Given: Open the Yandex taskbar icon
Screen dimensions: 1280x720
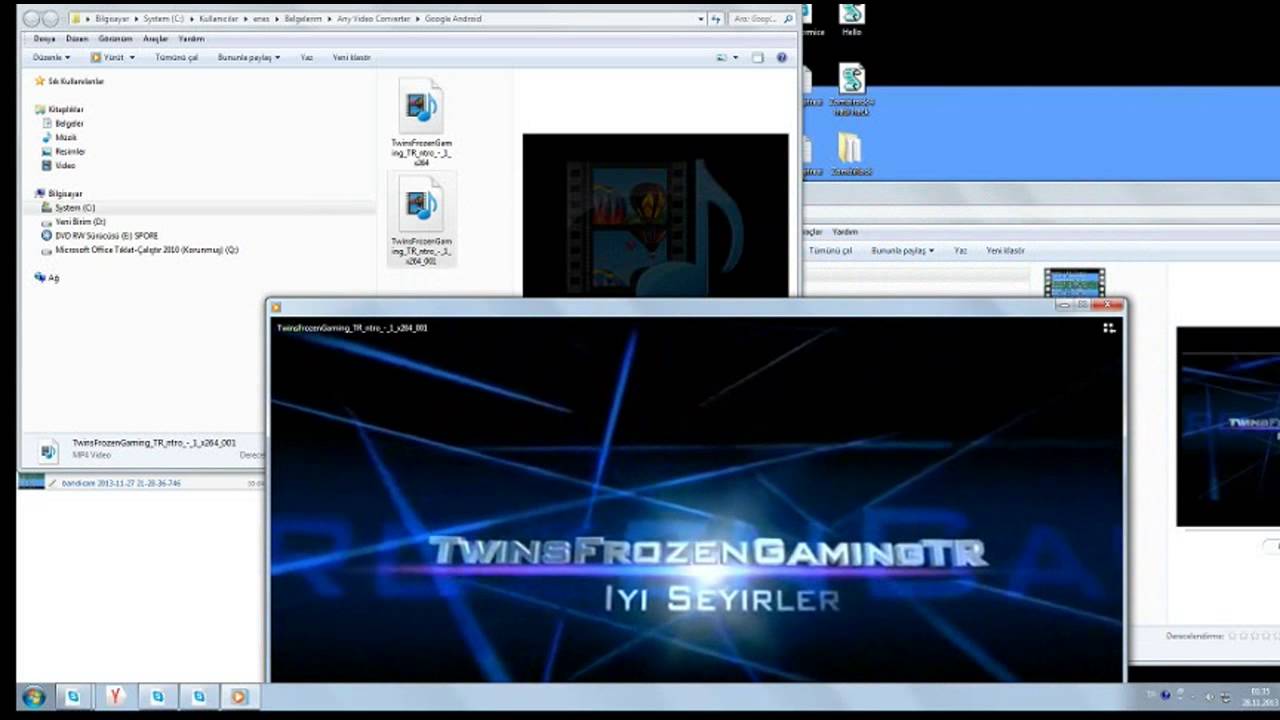Looking at the screenshot, I should (x=116, y=697).
